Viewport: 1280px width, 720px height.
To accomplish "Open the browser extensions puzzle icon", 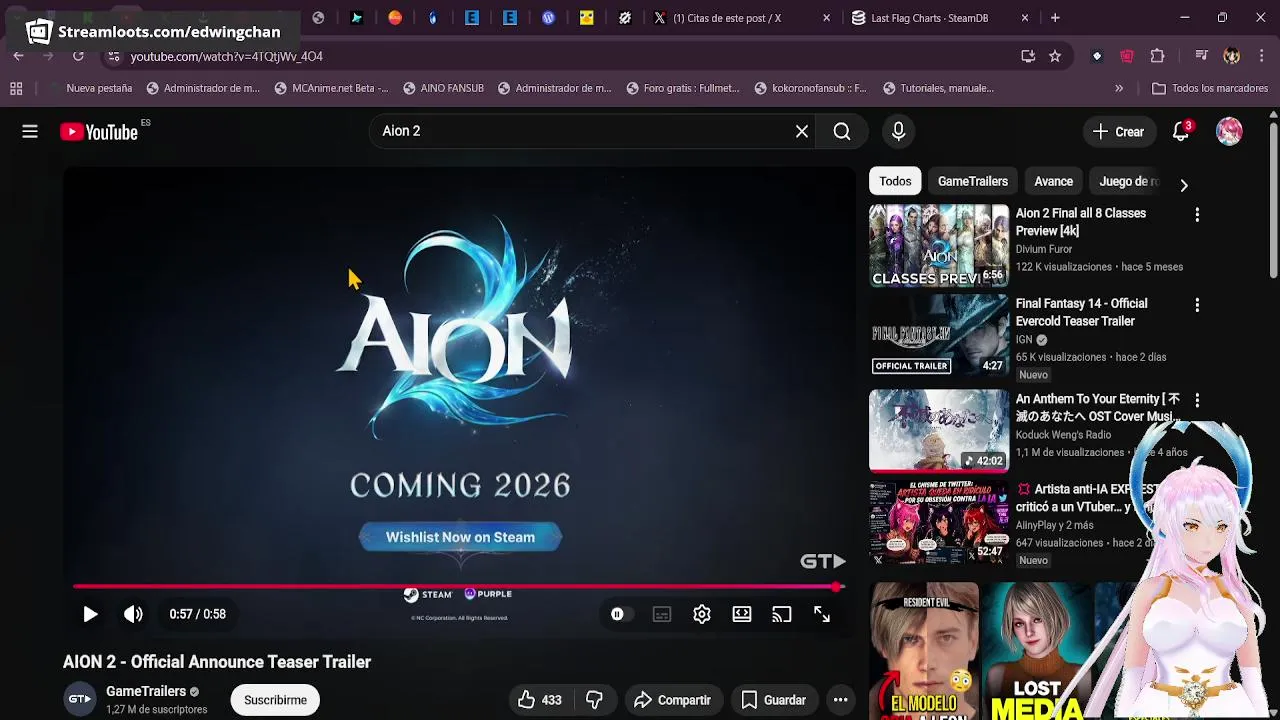I will pyautogui.click(x=1158, y=56).
